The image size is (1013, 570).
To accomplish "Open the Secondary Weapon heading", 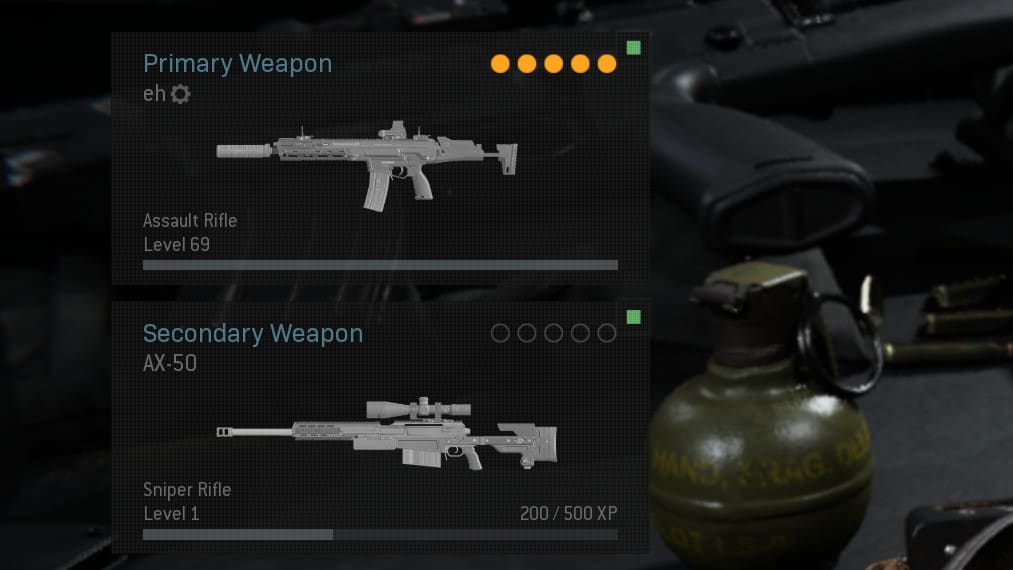I will coord(253,333).
